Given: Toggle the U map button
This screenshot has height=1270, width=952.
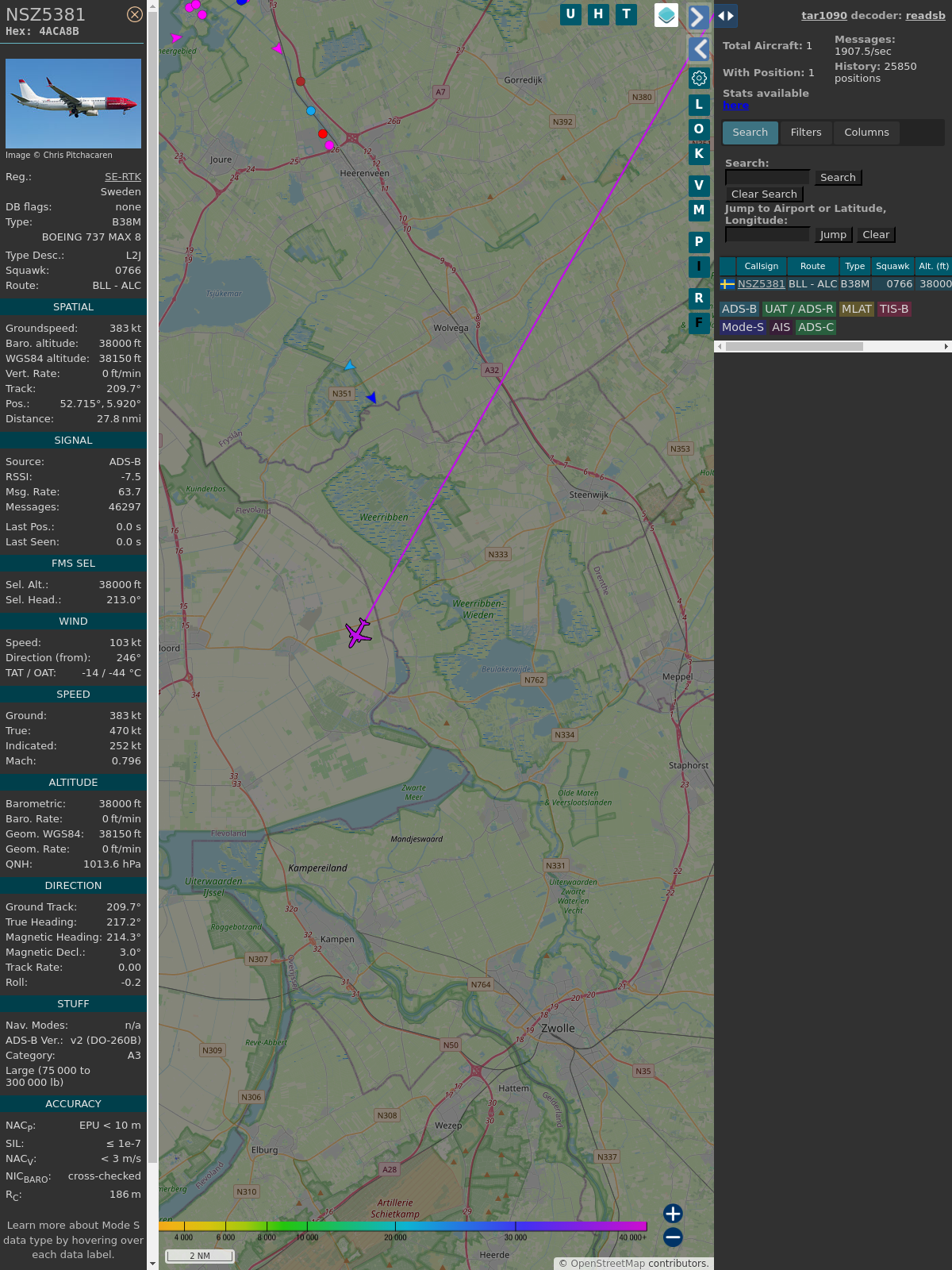Looking at the screenshot, I should click(x=570, y=14).
